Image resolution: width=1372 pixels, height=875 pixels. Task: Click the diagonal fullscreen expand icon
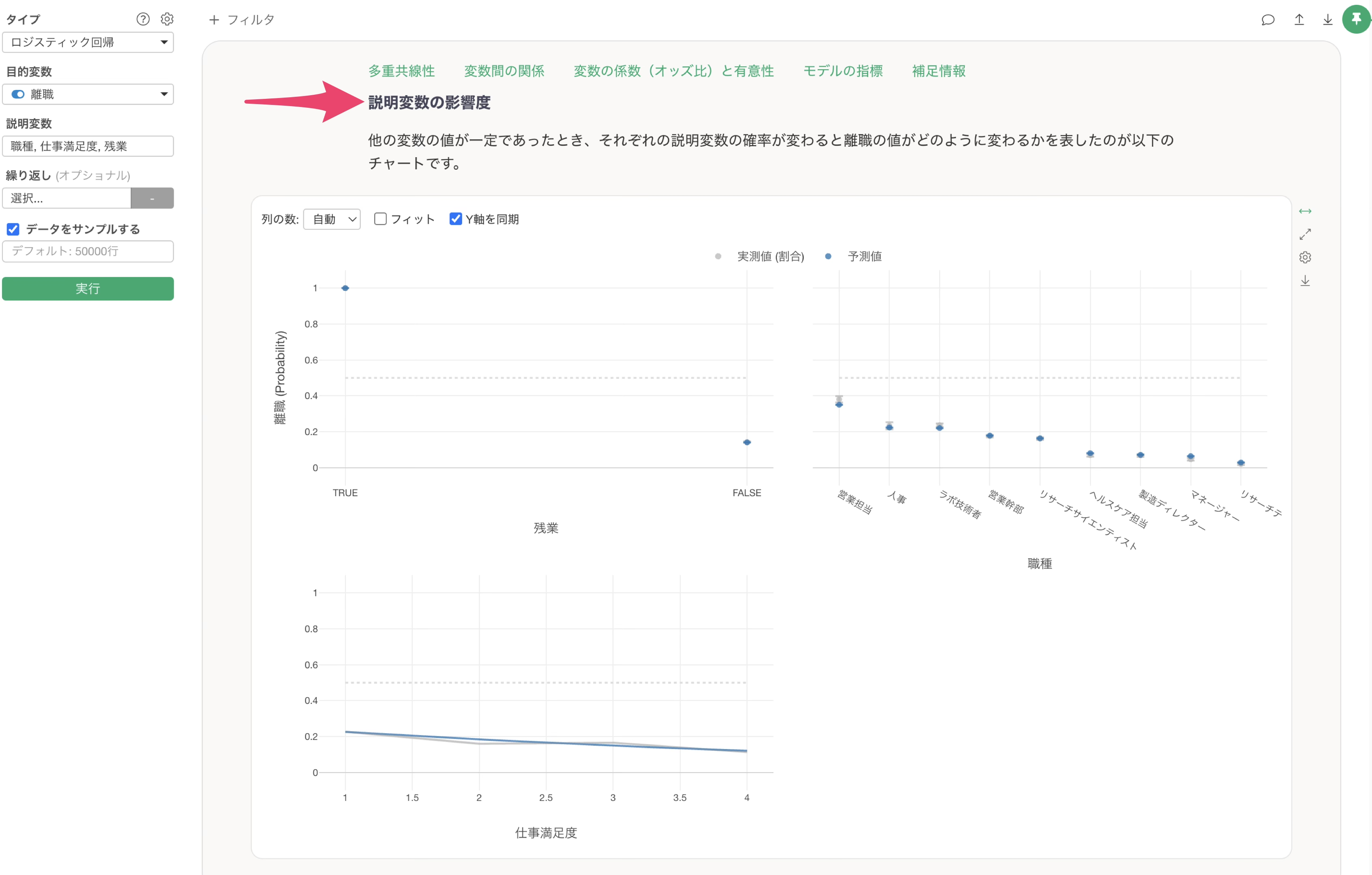coord(1305,234)
